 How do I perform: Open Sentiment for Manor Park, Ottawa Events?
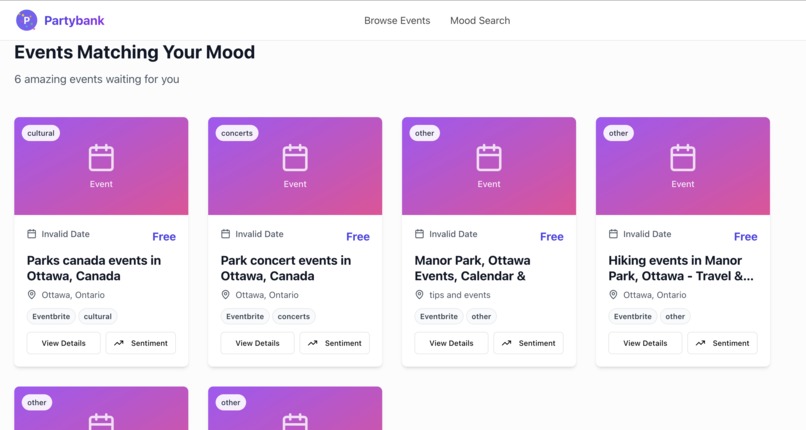pos(528,343)
